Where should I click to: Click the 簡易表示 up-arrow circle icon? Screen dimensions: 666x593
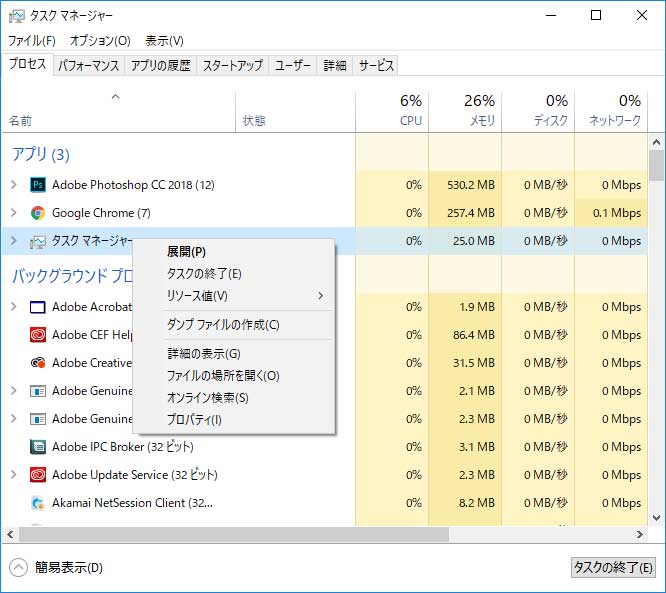[x=18, y=568]
